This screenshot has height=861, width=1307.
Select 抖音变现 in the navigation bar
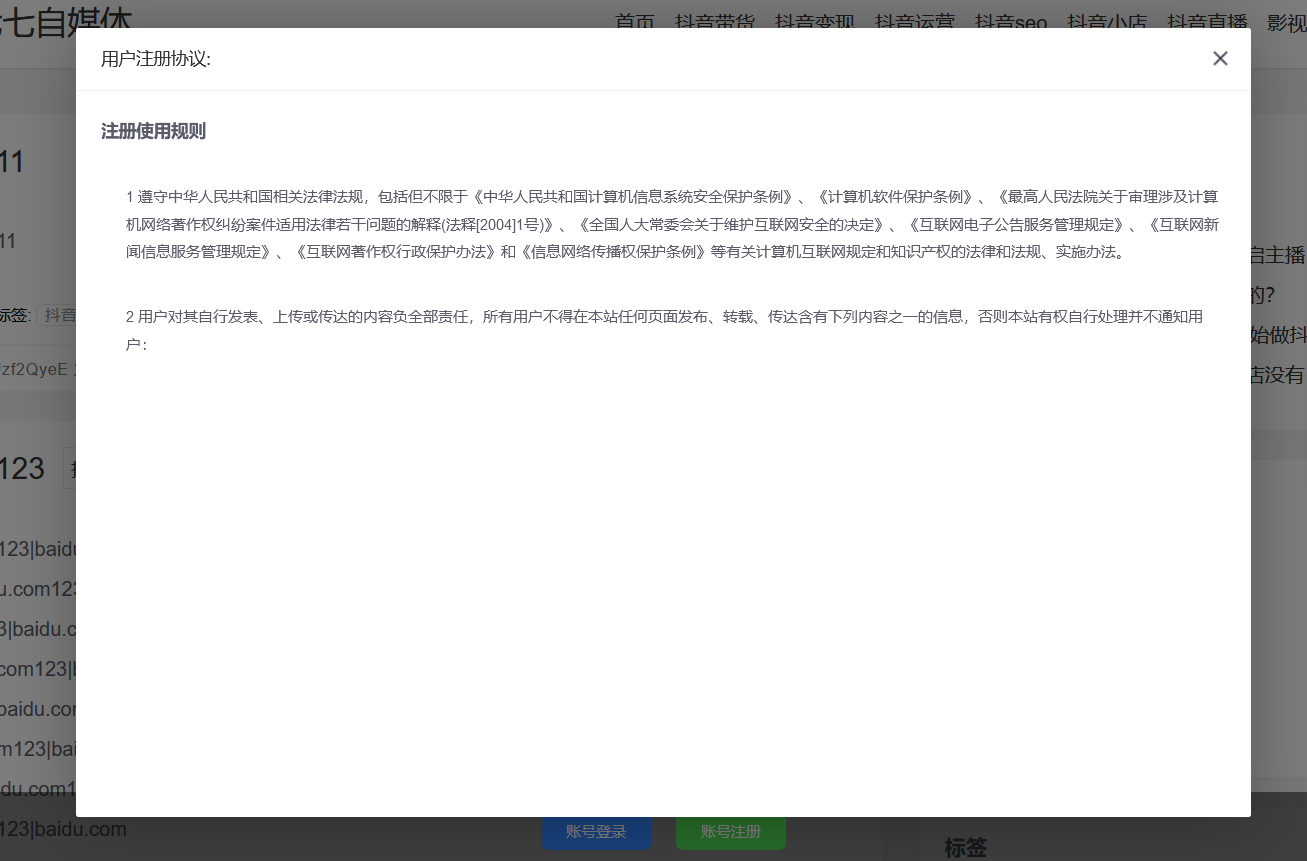click(814, 22)
